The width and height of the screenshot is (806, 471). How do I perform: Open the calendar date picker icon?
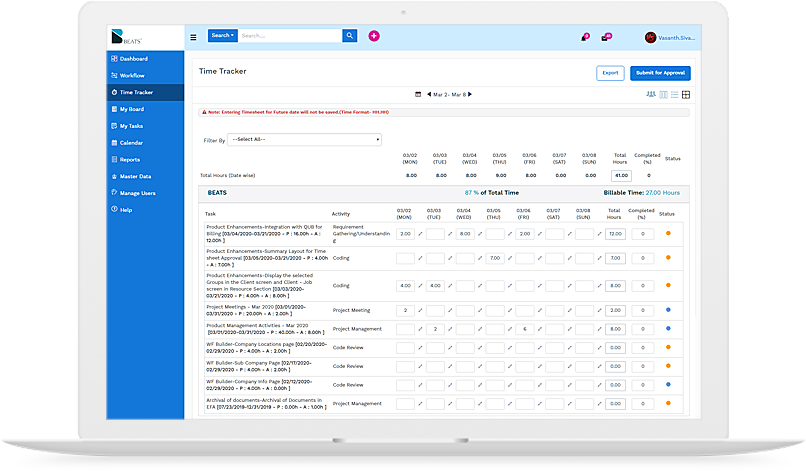[418, 95]
